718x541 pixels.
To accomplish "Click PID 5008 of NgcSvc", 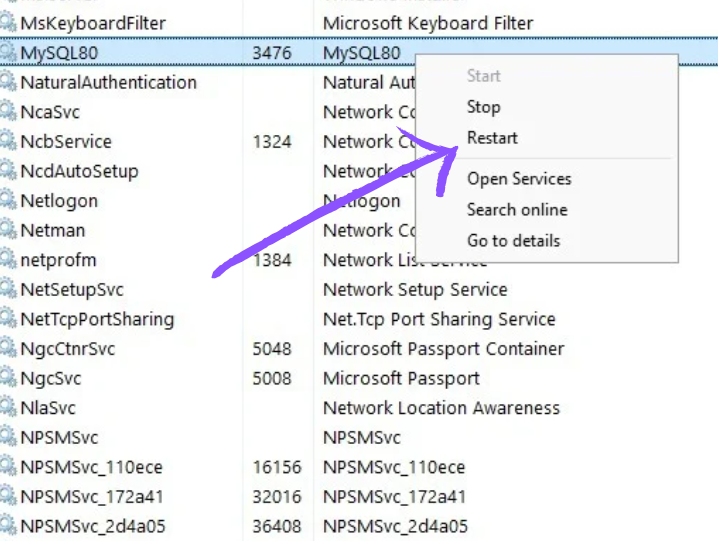I will tap(272, 379).
